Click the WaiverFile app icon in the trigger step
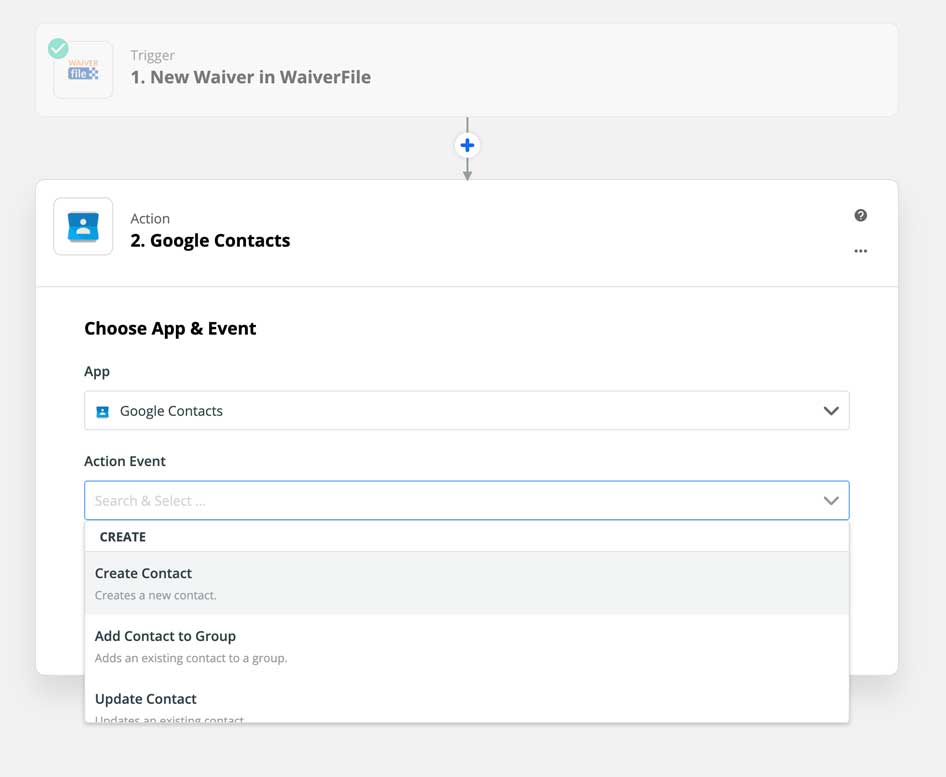This screenshot has width=946, height=777. 83,68
